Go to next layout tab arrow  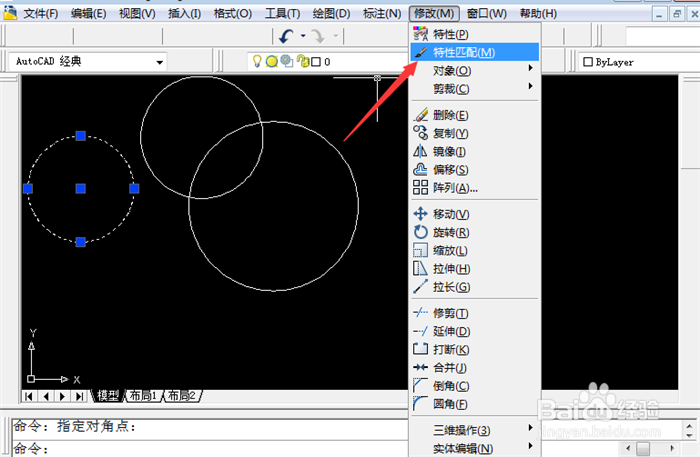62,396
